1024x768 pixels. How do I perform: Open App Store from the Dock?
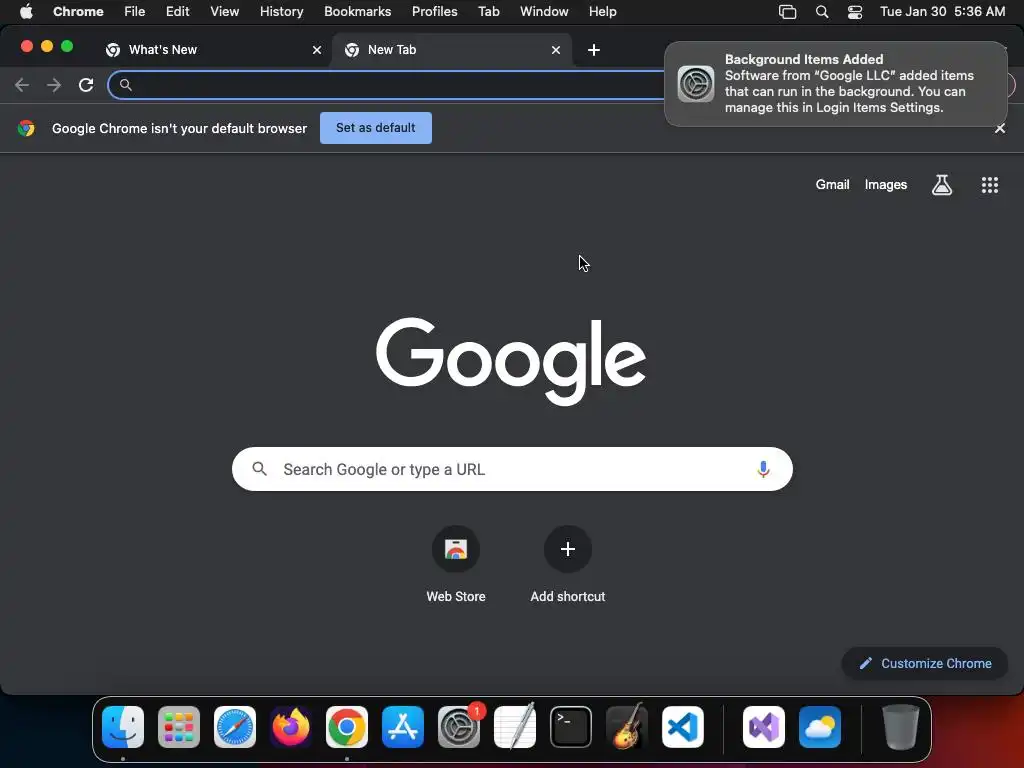(x=403, y=727)
